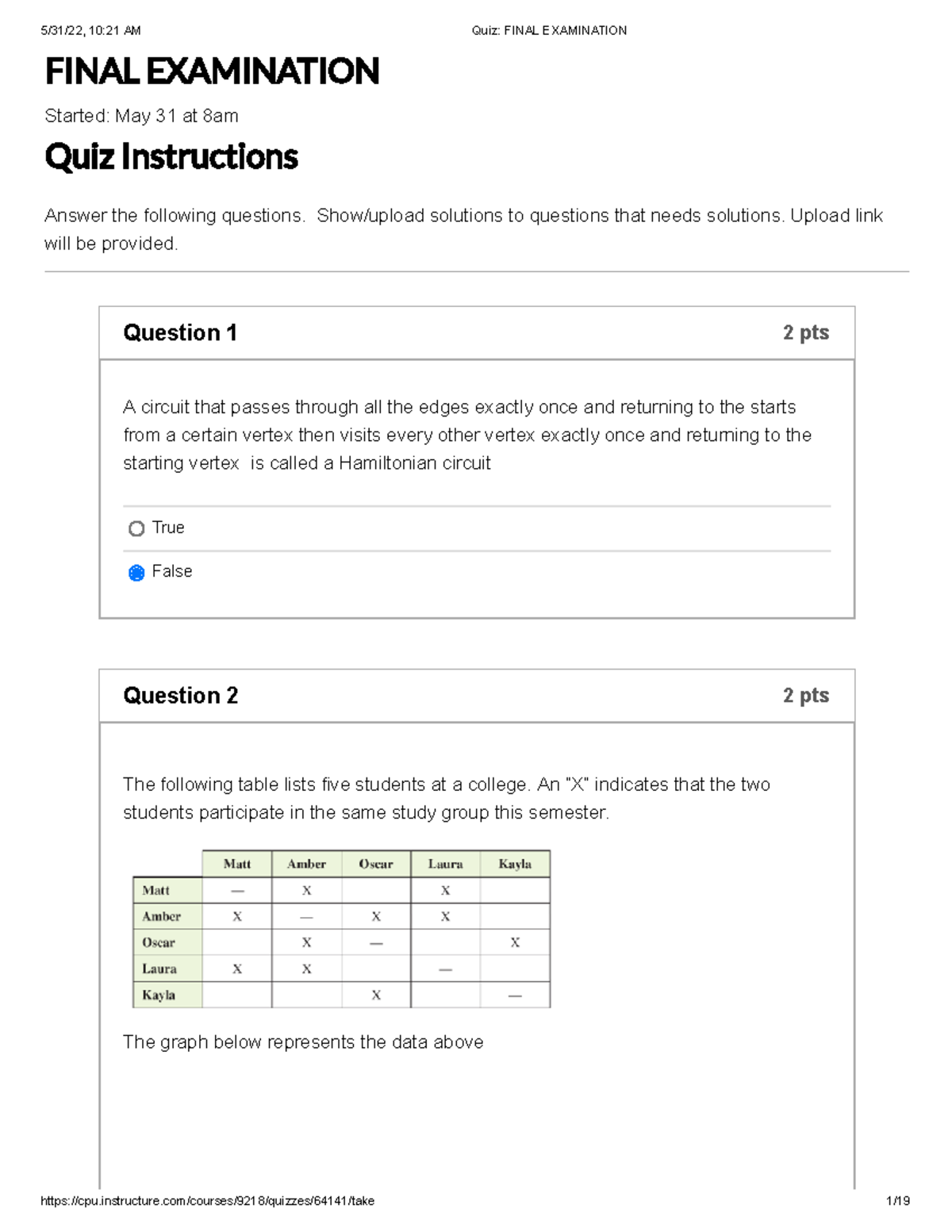Select the "True" answer option

click(167, 528)
